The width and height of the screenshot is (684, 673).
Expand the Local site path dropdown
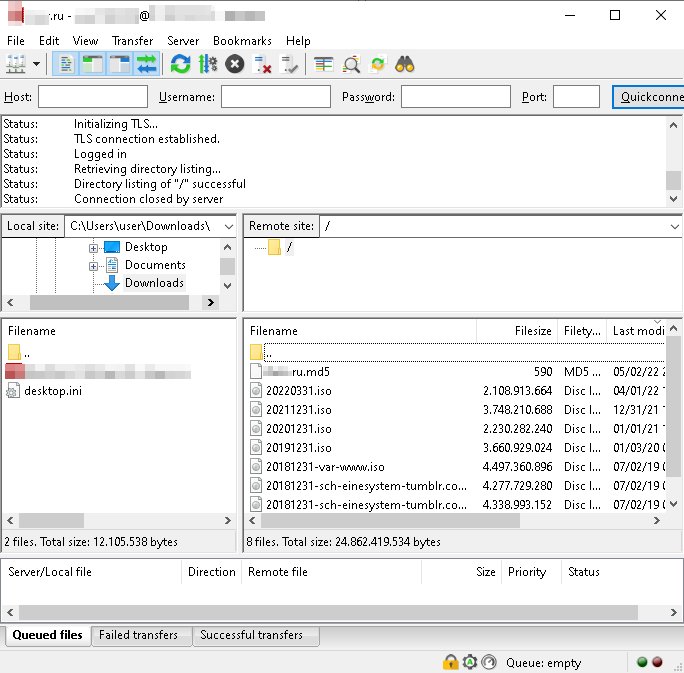[227, 226]
